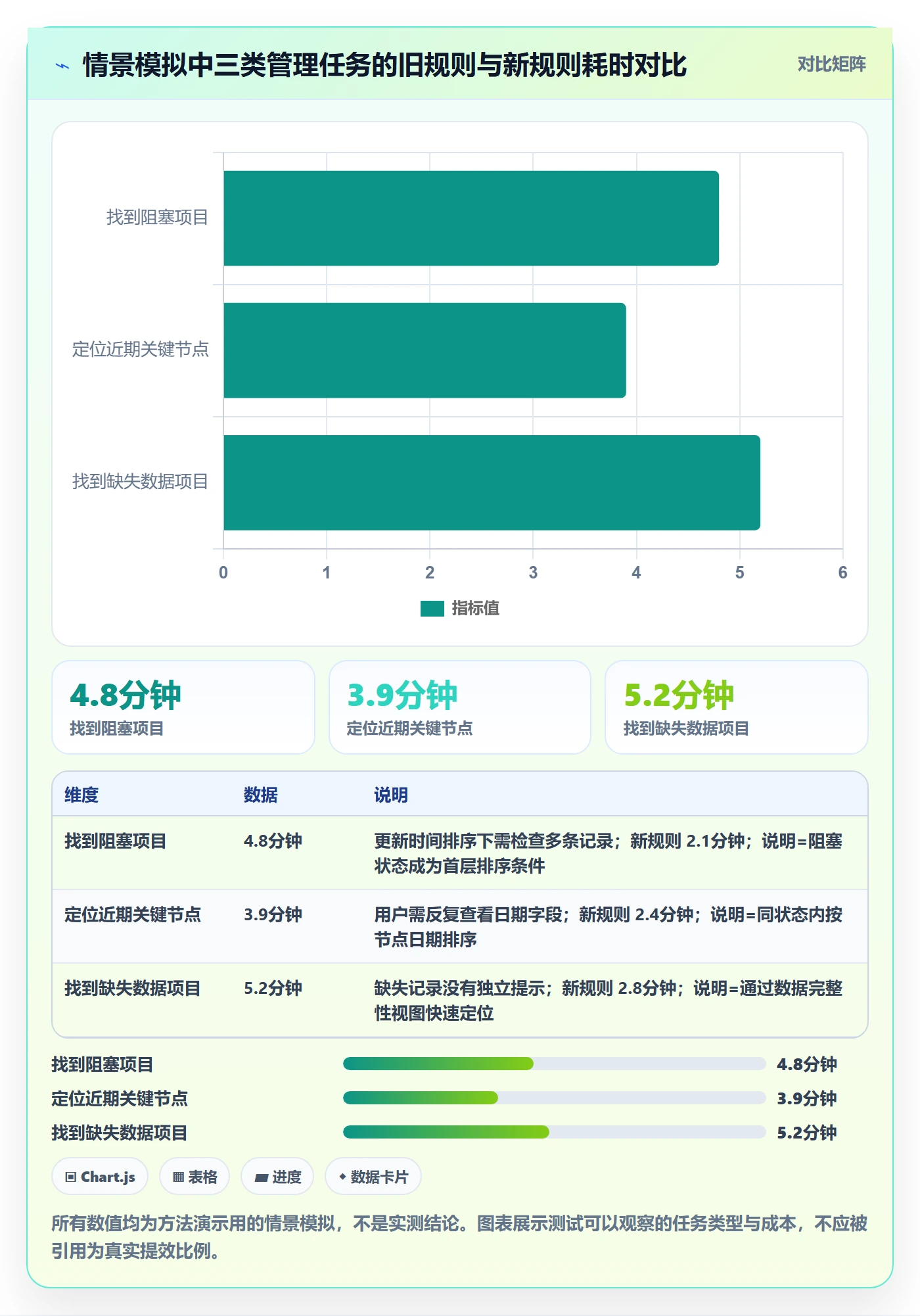This screenshot has height=1316, width=920.
Task: Select the 5.2分钟 data card
Action: (737, 707)
